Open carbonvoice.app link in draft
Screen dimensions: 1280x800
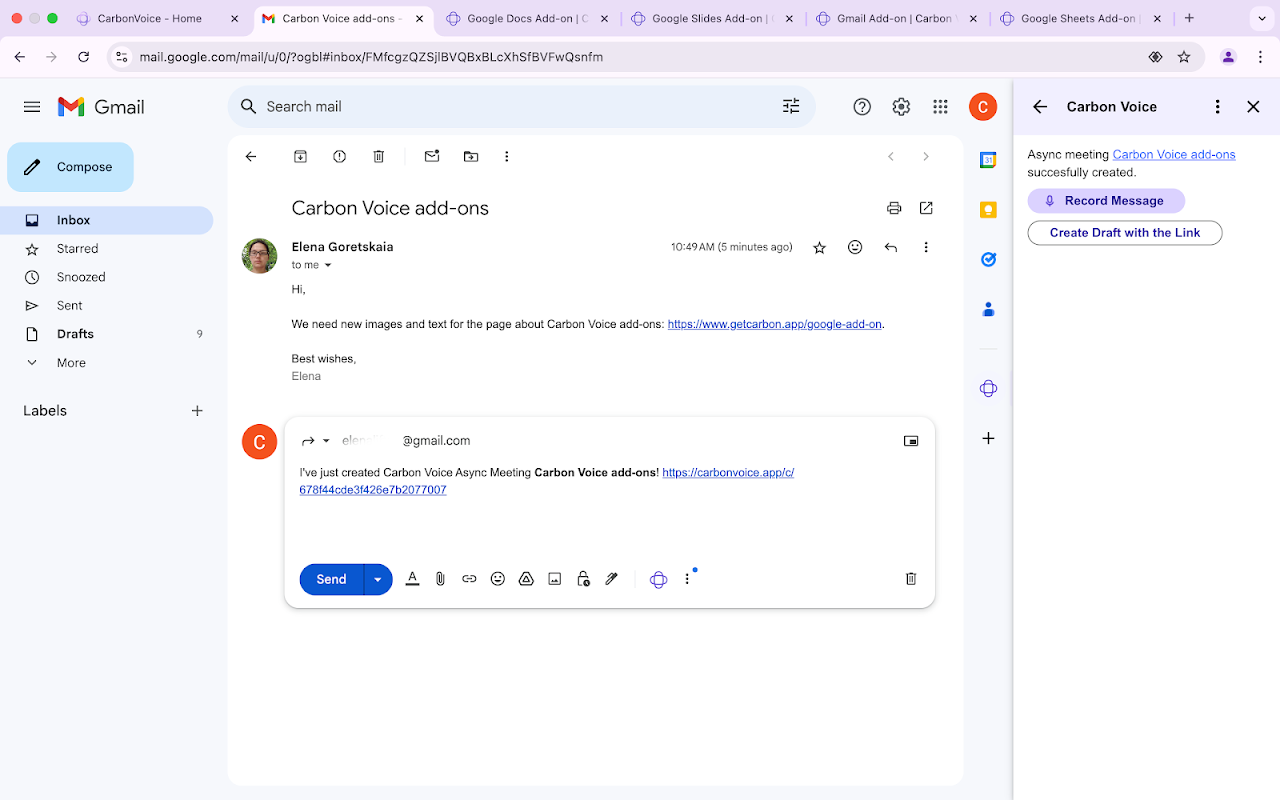(547, 481)
